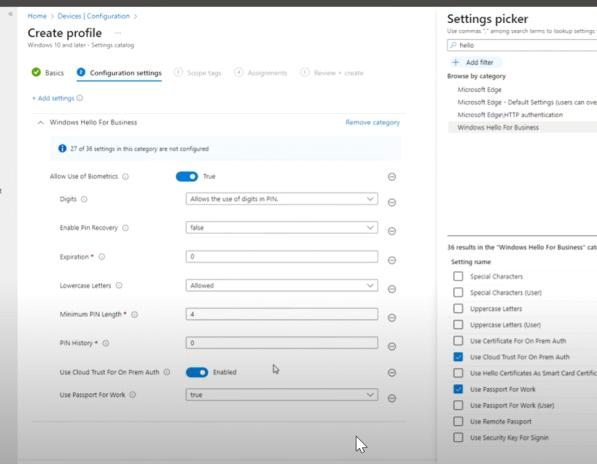Go to the Review + create tab
Image resolution: width=597 pixels, height=464 pixels.
(332, 73)
